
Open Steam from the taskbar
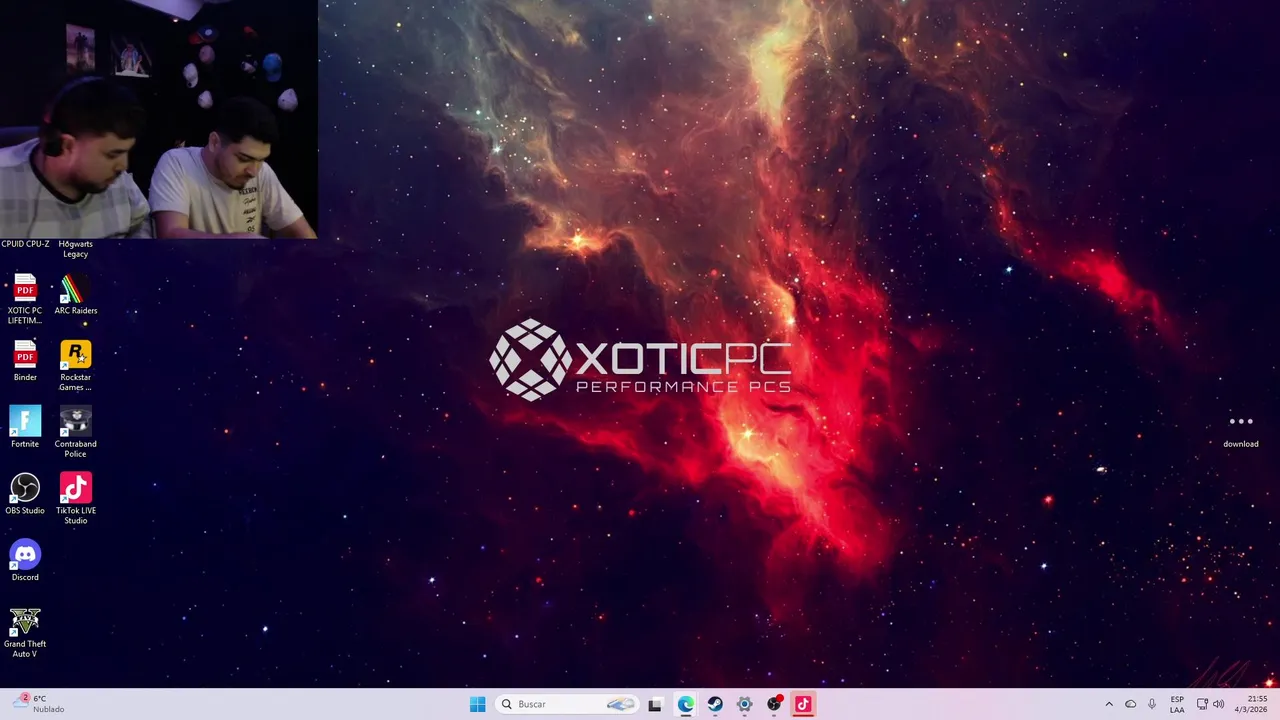point(714,704)
